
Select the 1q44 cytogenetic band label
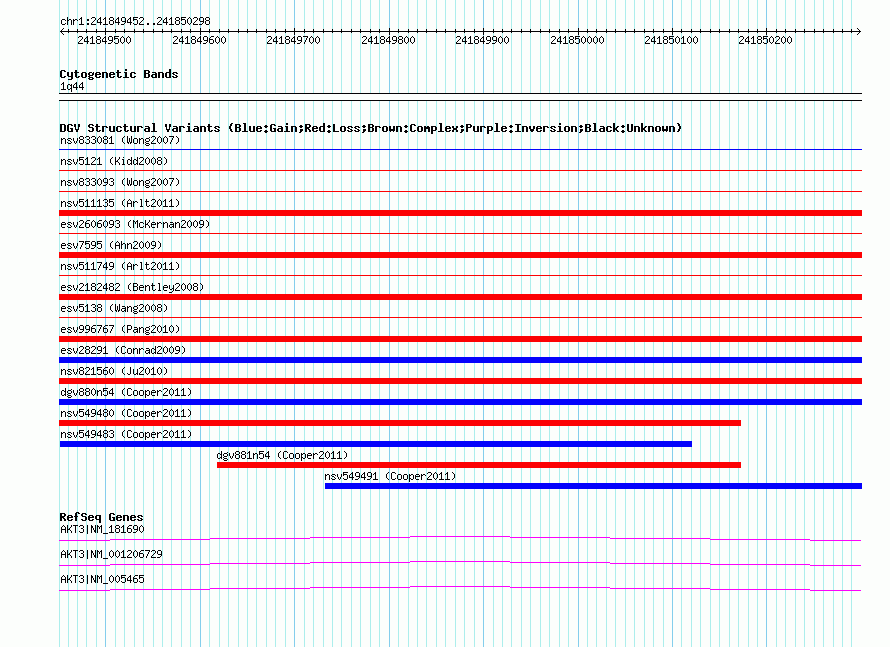coord(72,86)
